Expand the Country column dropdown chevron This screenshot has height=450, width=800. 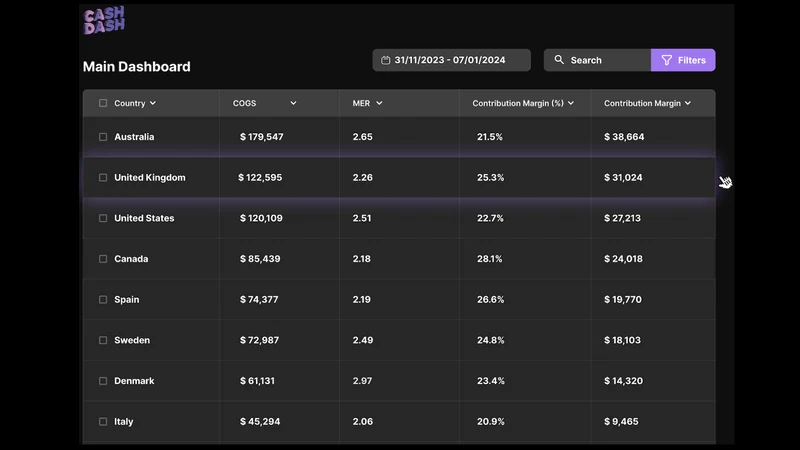[153, 103]
